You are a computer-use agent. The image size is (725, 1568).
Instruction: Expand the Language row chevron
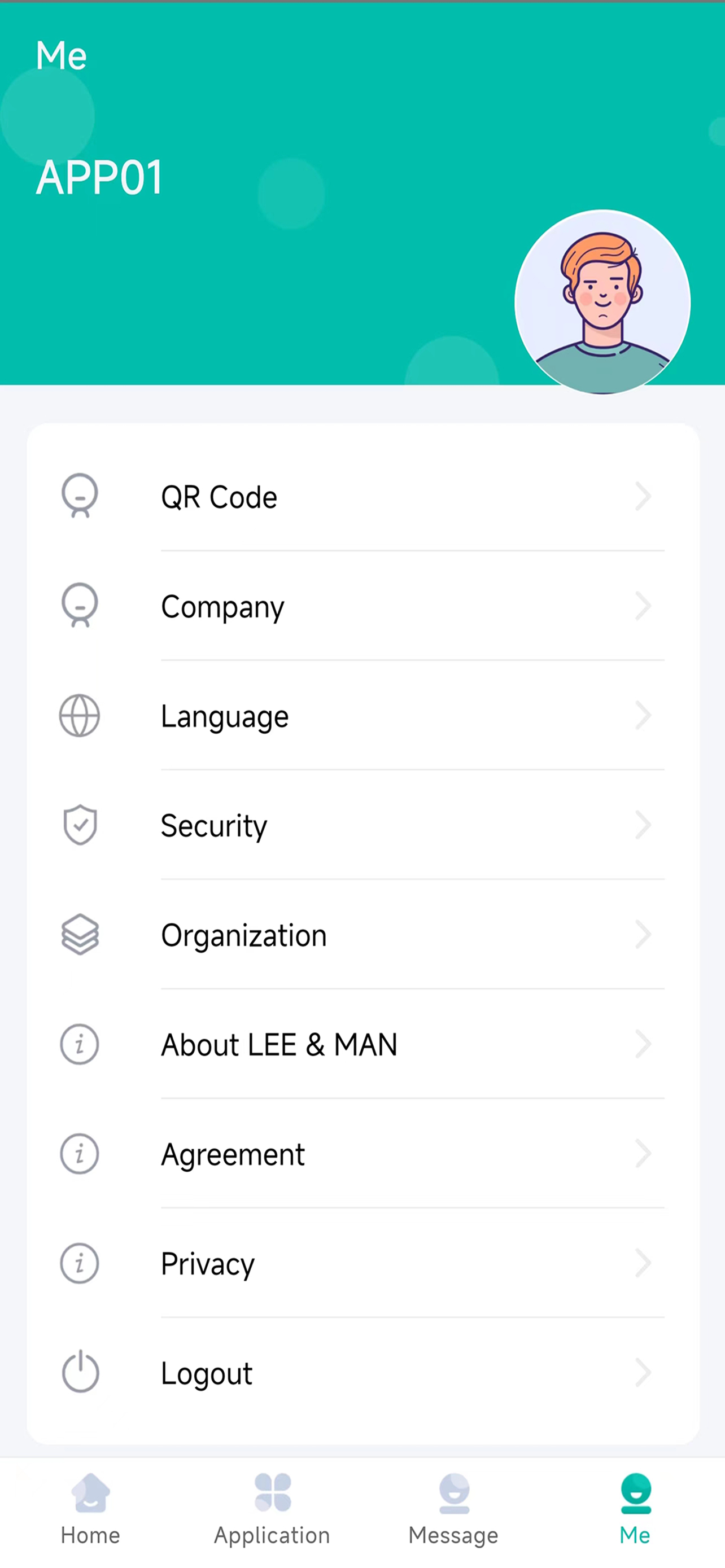(x=643, y=715)
